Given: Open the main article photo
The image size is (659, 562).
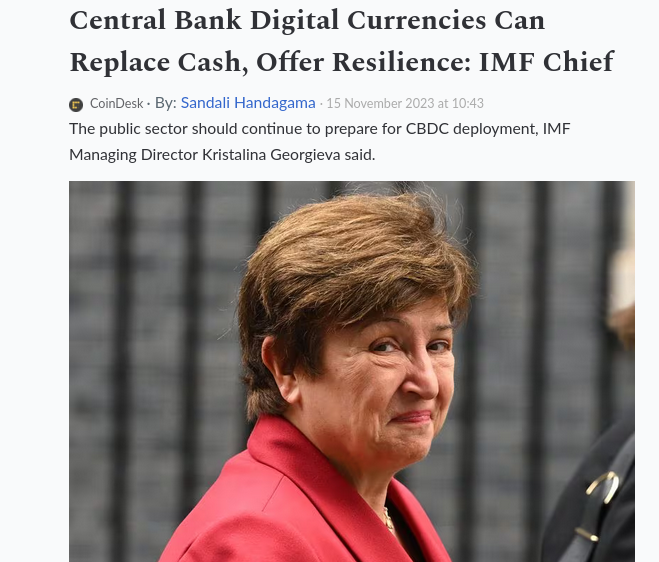Looking at the screenshot, I should [352, 372].
